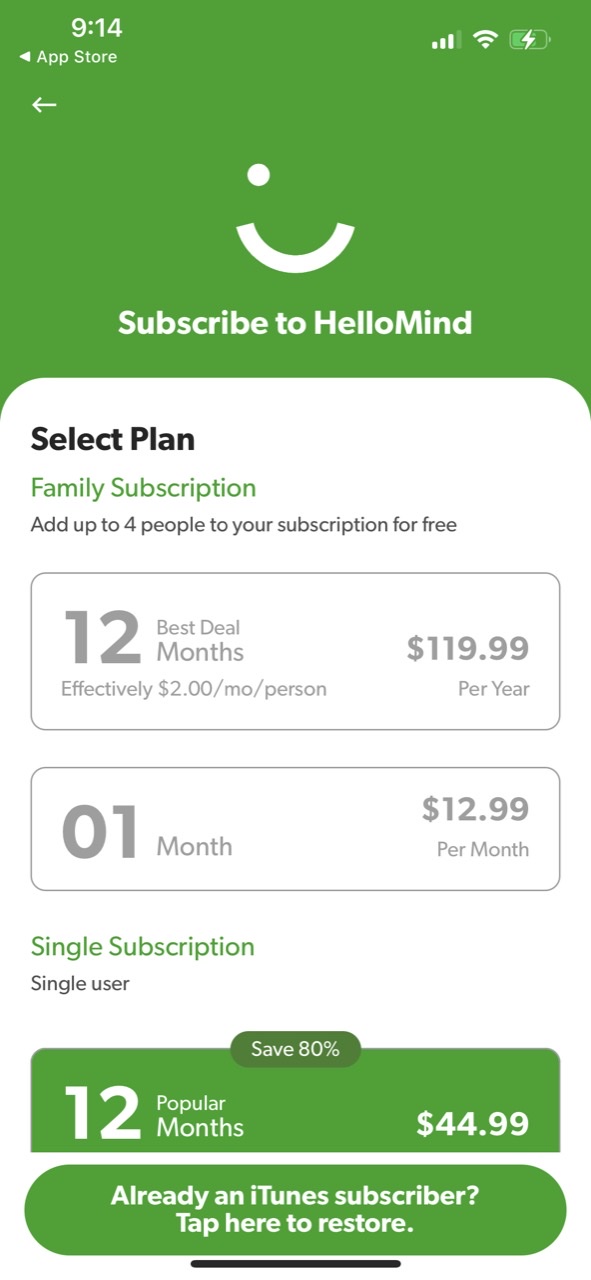591x1280 pixels.
Task: Tap the Family Subscription heading
Action: [x=143, y=488]
